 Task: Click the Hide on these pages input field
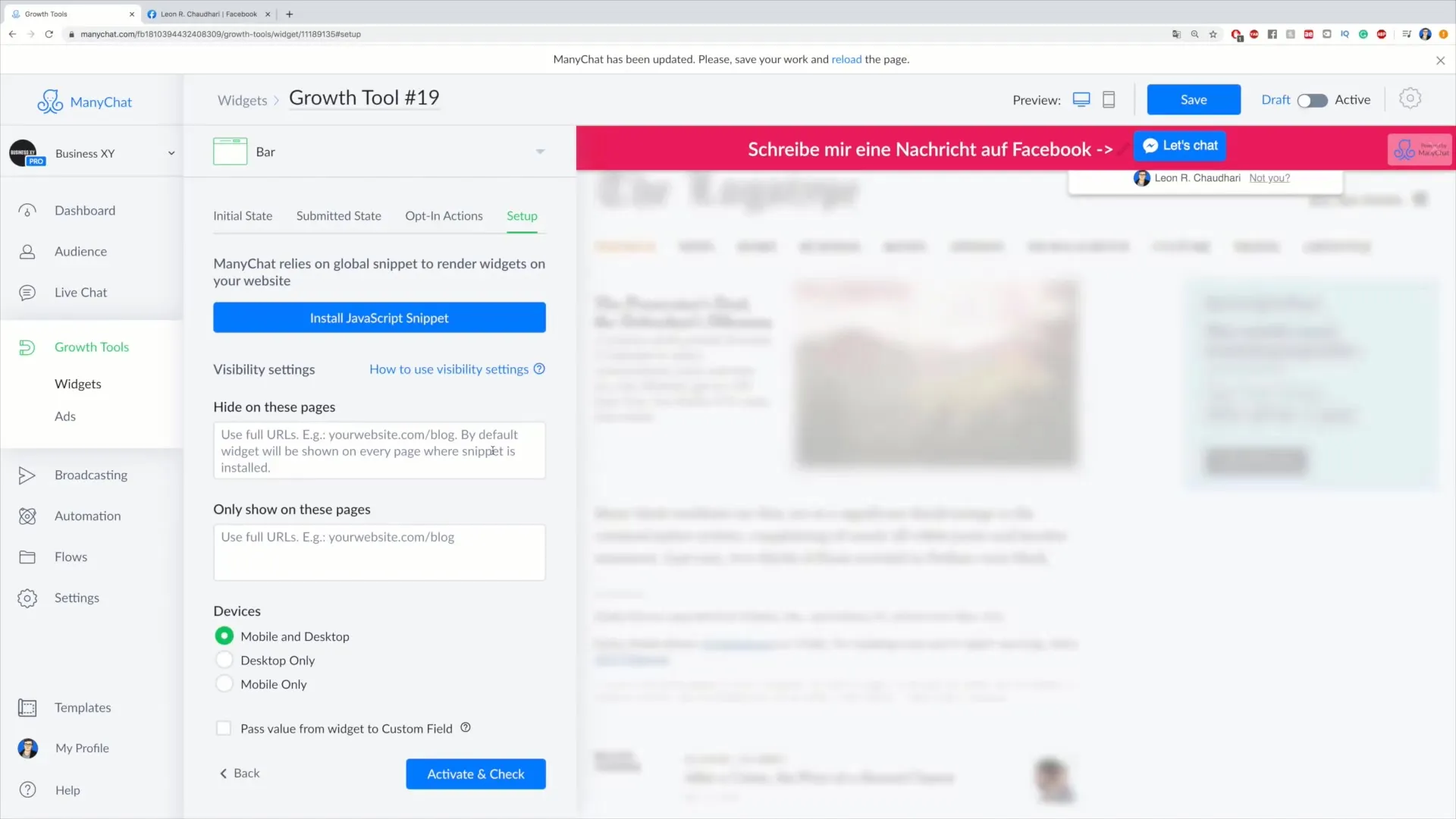point(379,450)
